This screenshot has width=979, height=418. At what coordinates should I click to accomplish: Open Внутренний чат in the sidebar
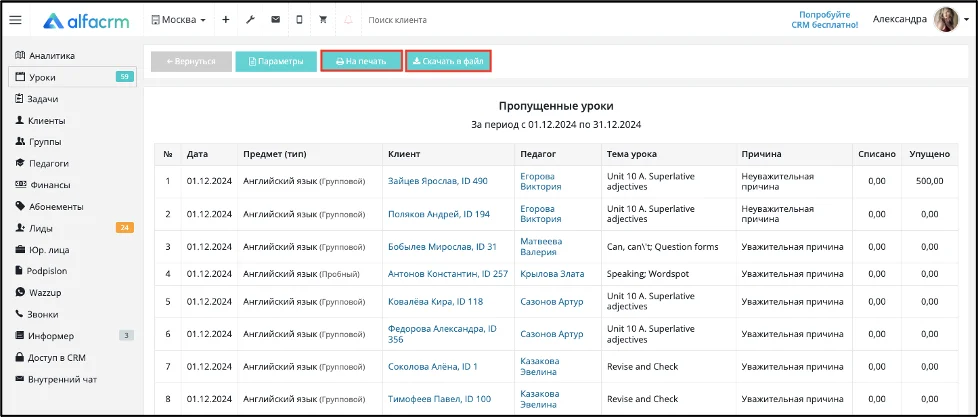tap(56, 379)
